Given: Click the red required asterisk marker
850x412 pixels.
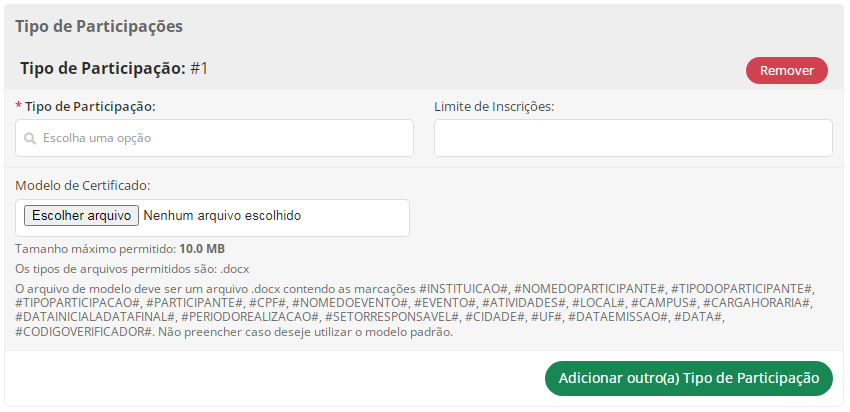Looking at the screenshot, I should tap(18, 106).
